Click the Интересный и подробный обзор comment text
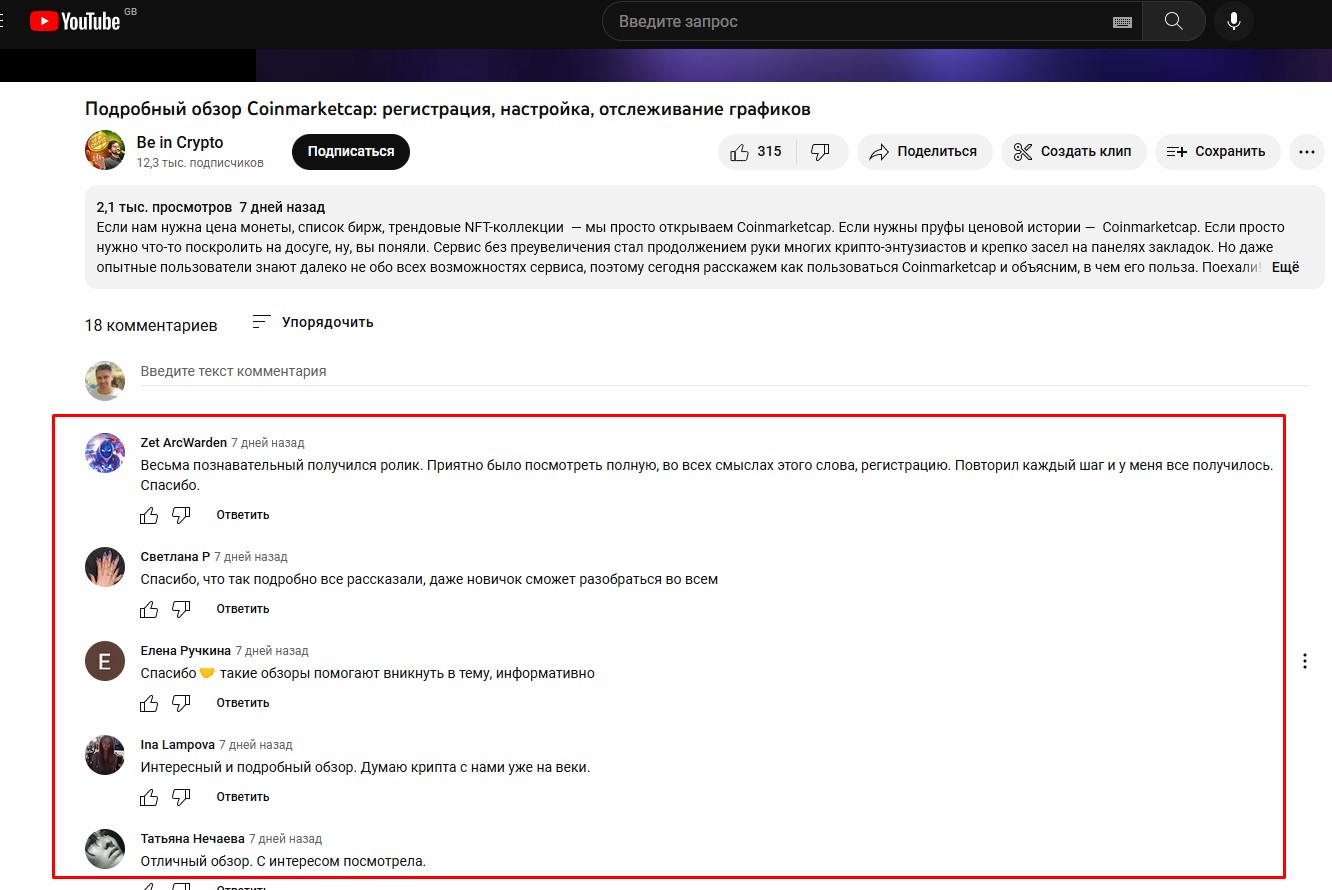This screenshot has width=1332, height=890. (x=365, y=767)
